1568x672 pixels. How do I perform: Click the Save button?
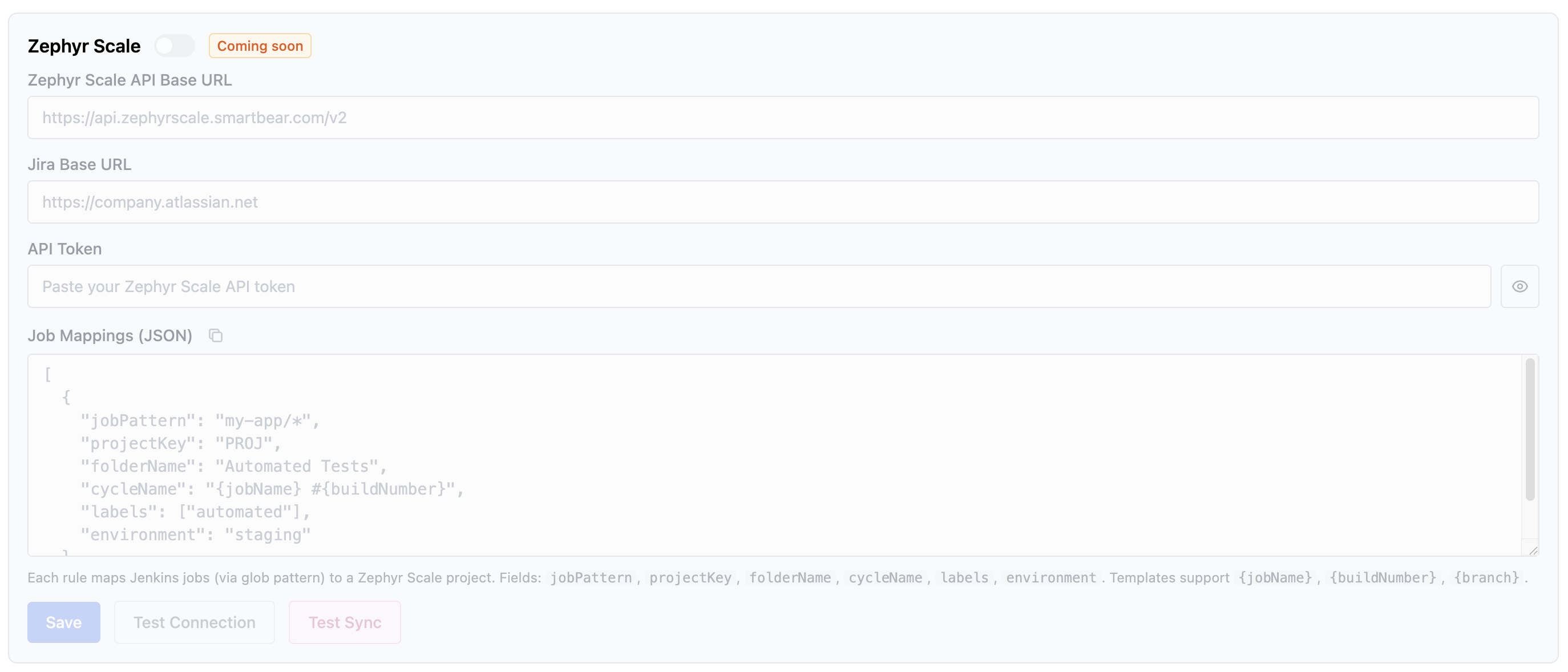pos(63,622)
